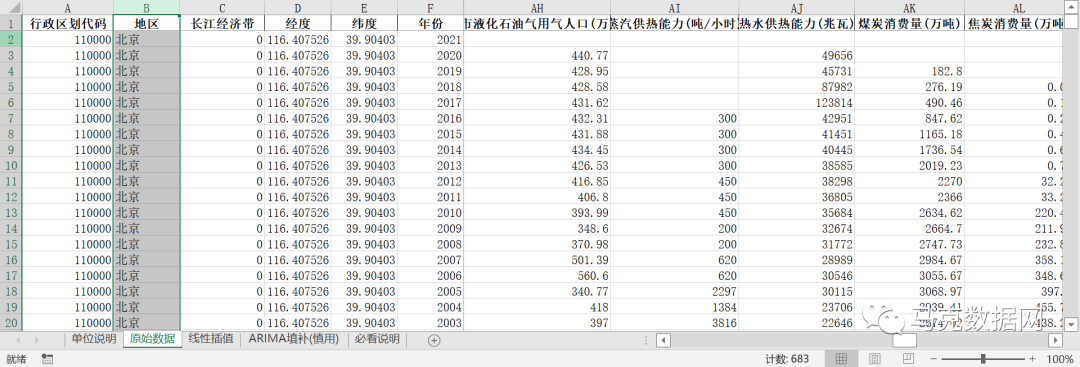Click the horizontal scrollbar thumb

(x=904, y=340)
